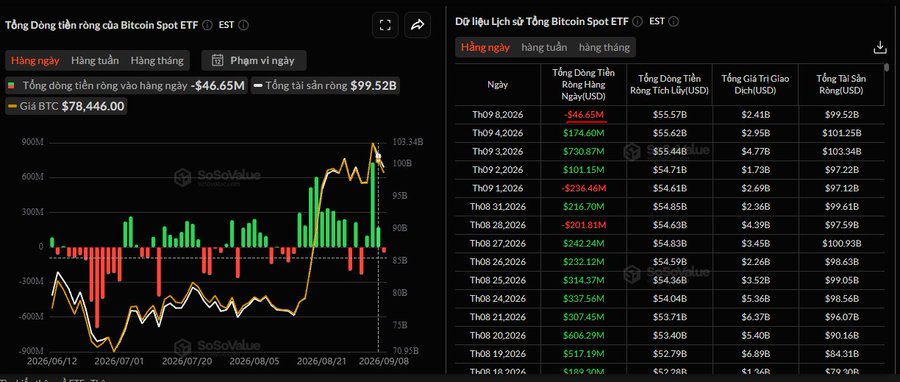Switch table to hàng tuần

pyautogui.click(x=544, y=47)
